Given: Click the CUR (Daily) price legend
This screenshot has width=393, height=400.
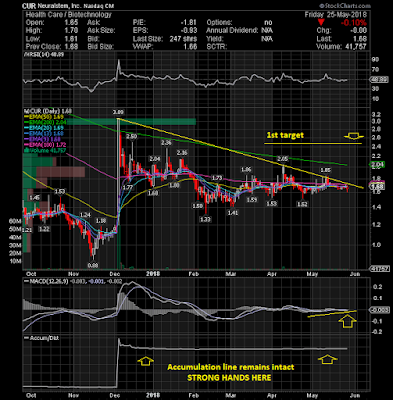Looking at the screenshot, I should [48, 111].
